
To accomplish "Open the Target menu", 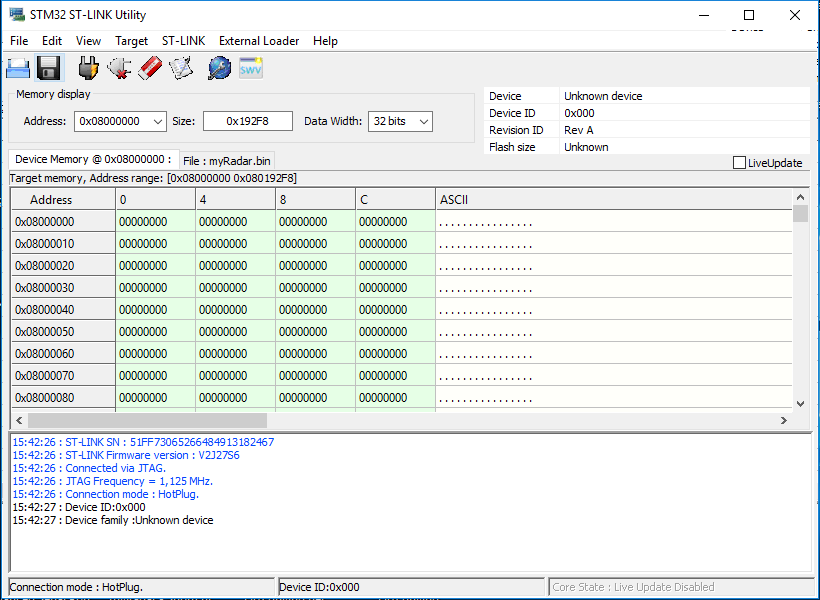I will 131,41.
